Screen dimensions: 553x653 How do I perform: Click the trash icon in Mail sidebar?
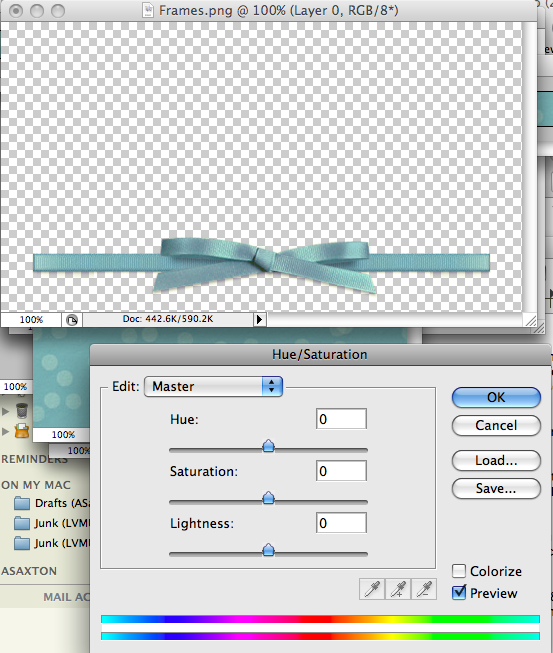[22, 411]
